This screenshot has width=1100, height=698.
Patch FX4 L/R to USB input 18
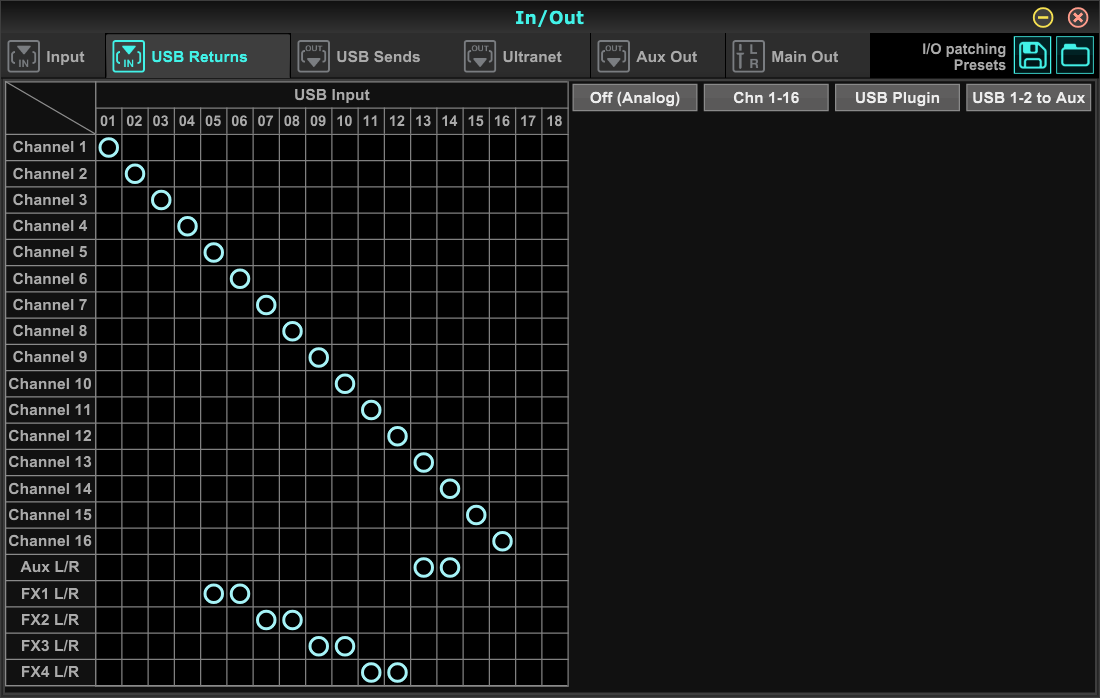click(x=554, y=672)
